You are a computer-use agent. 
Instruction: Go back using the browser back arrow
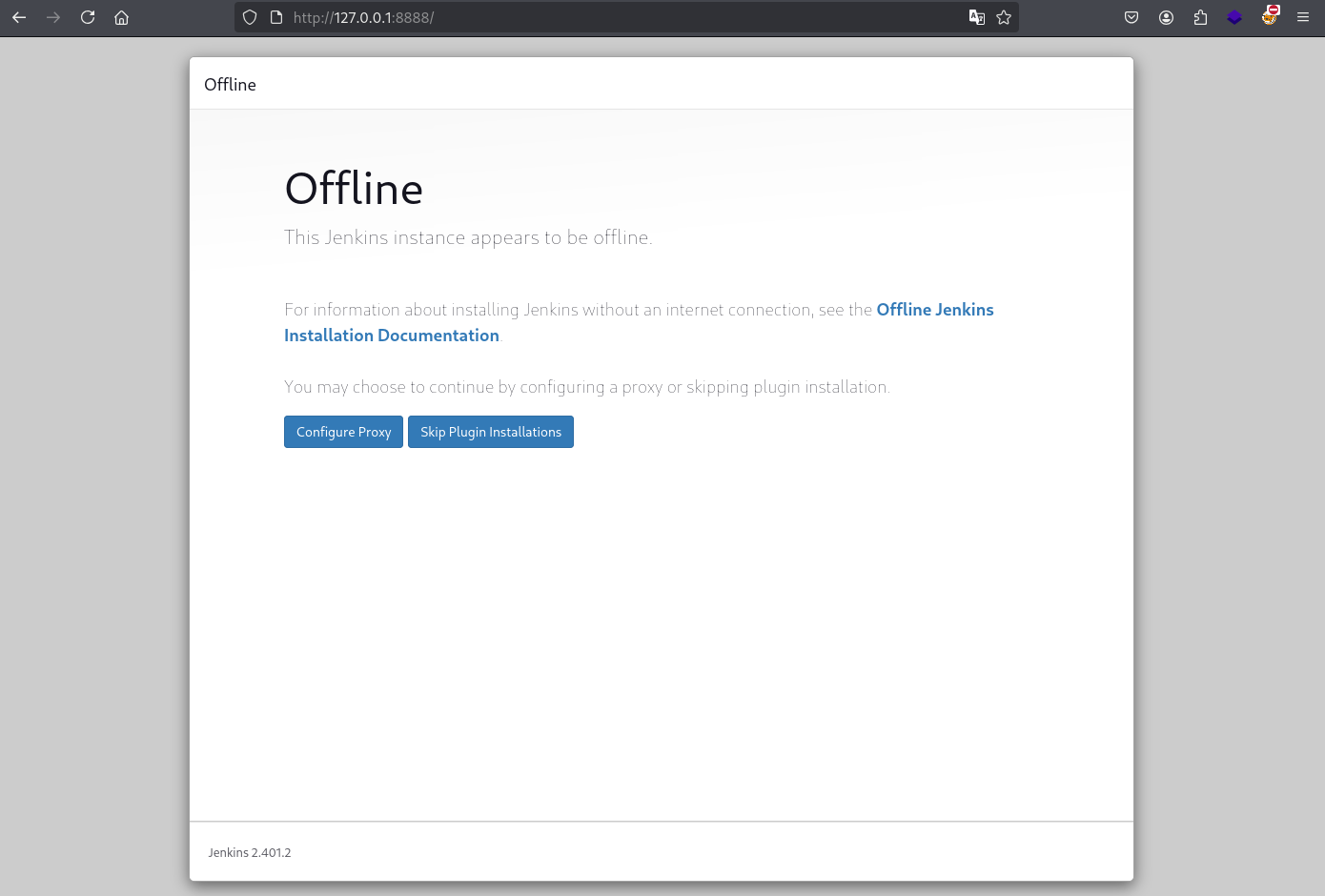coord(19,17)
